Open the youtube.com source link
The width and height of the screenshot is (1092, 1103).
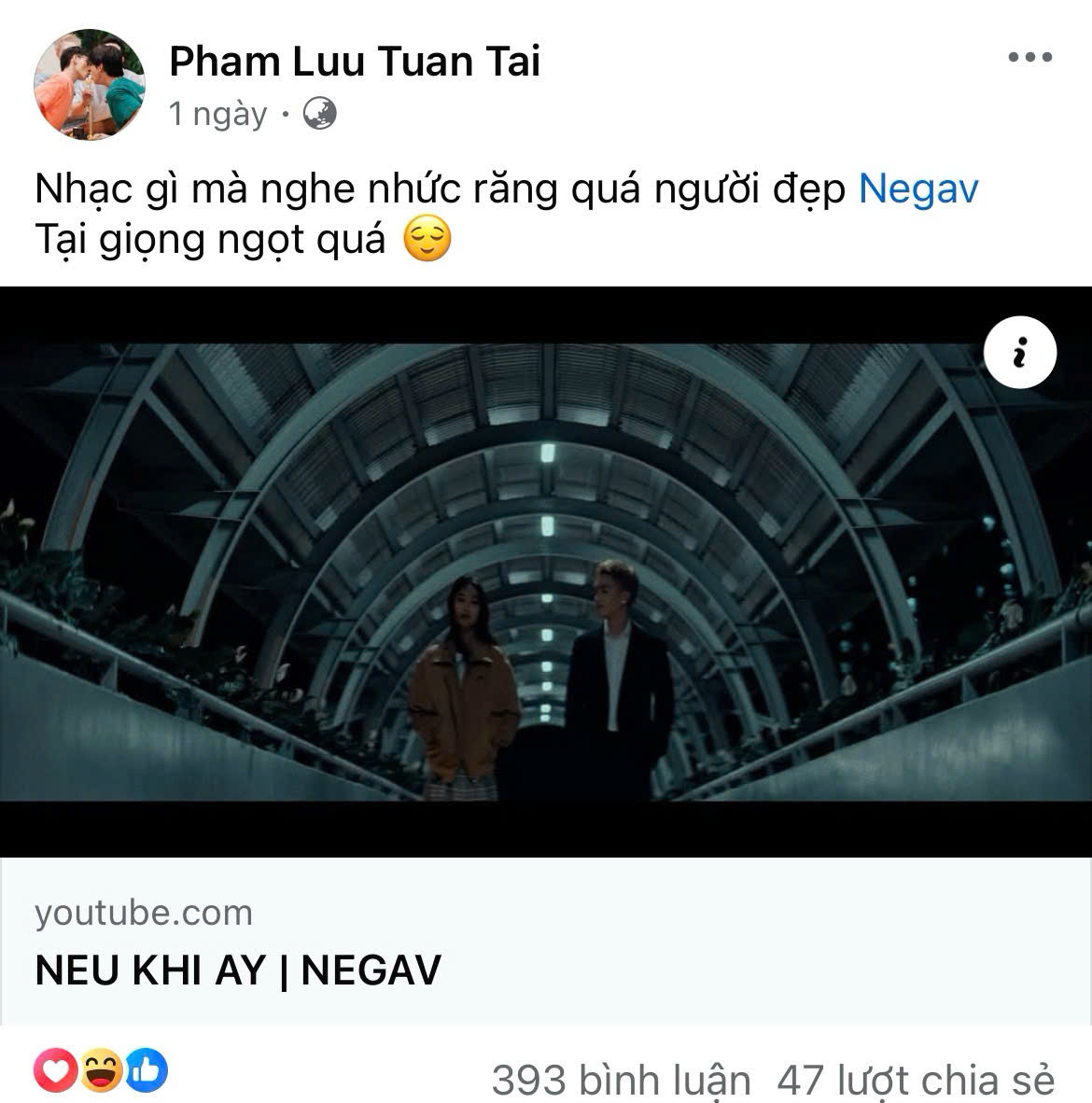144,913
